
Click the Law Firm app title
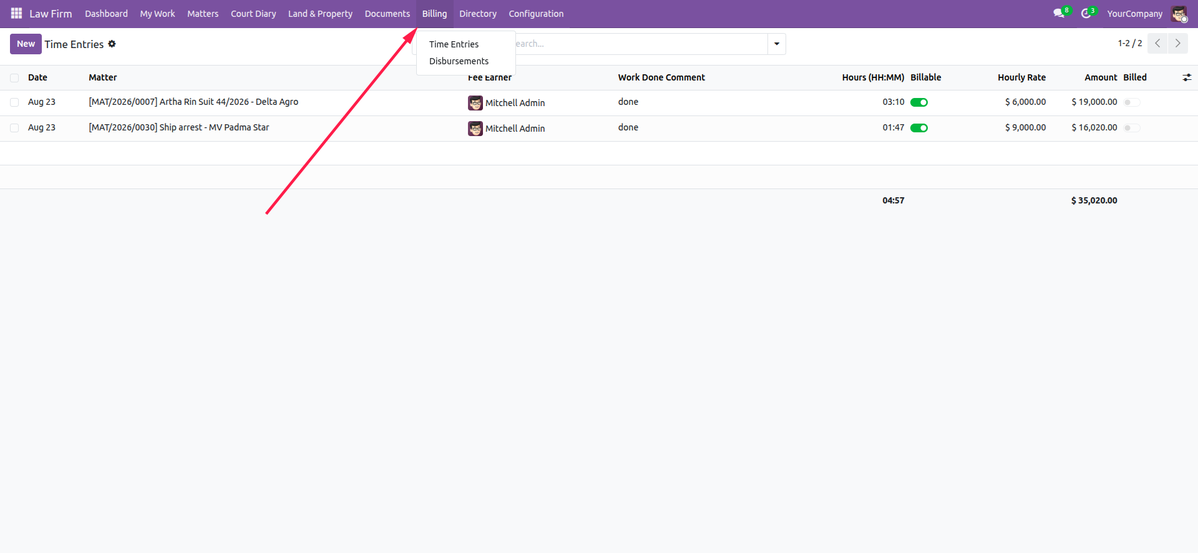pyautogui.click(x=50, y=14)
